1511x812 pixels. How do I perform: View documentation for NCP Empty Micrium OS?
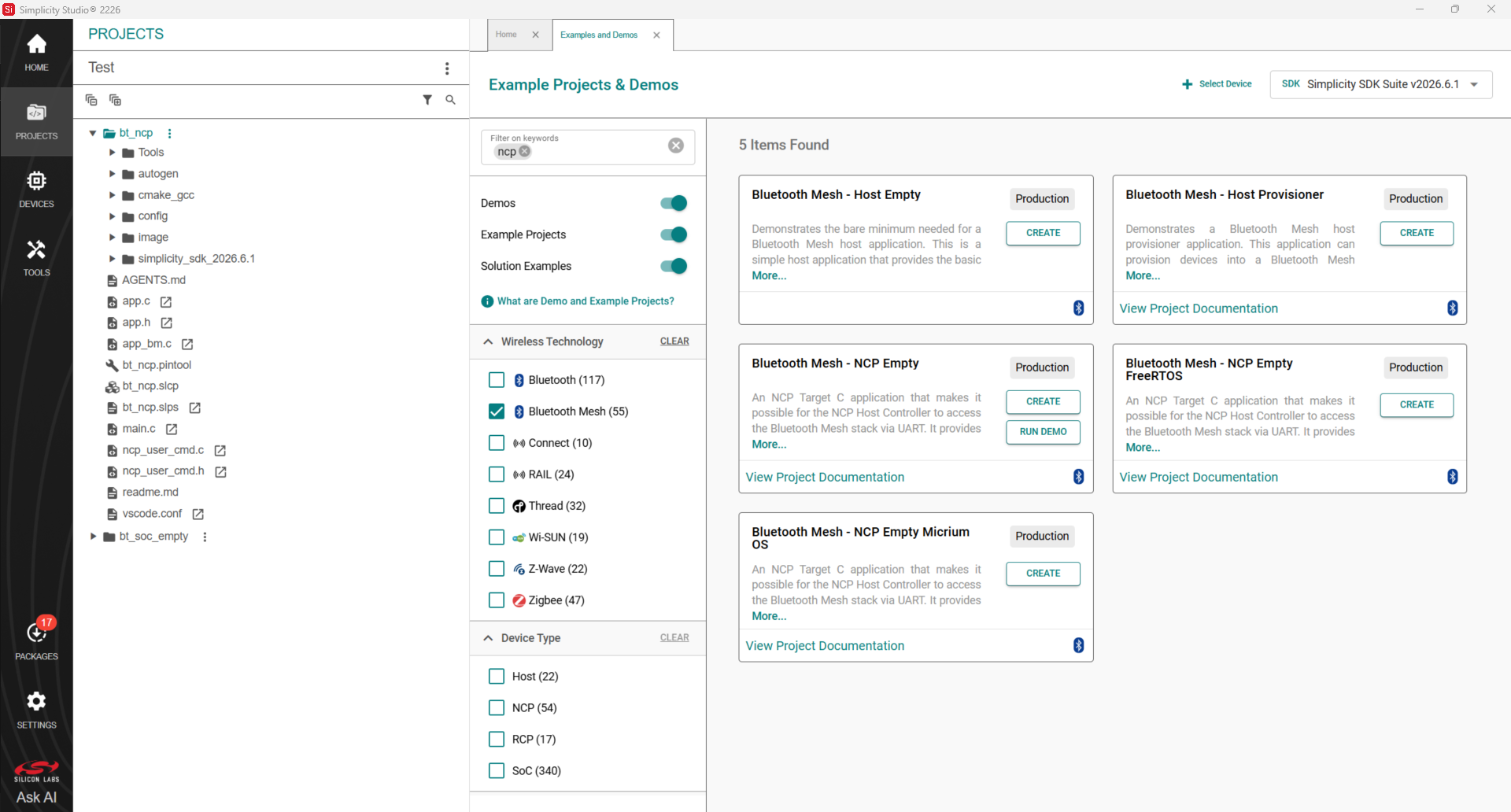pyautogui.click(x=825, y=646)
